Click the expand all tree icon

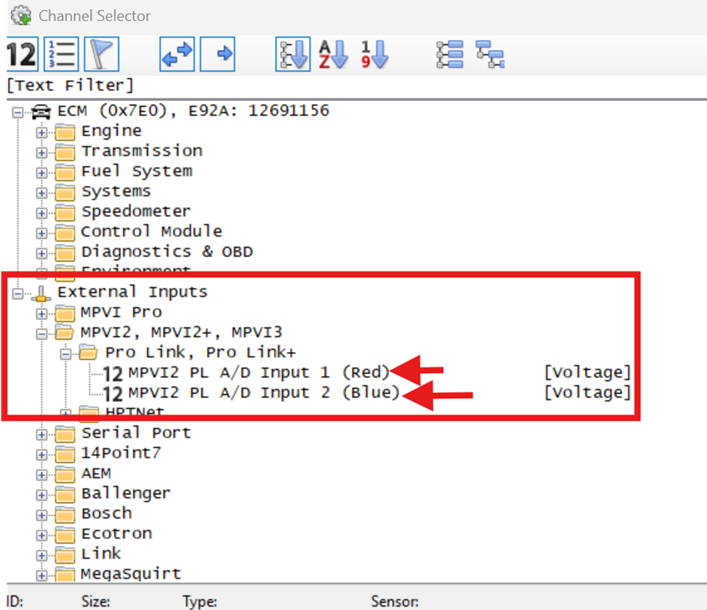pos(450,54)
